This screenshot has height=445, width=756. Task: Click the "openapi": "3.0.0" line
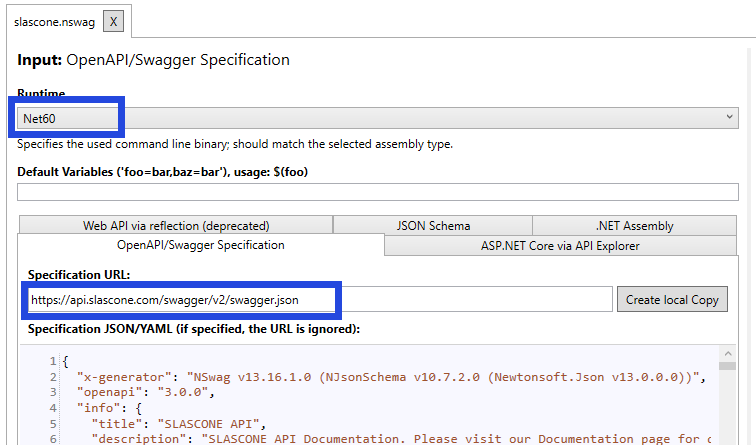[146, 392]
